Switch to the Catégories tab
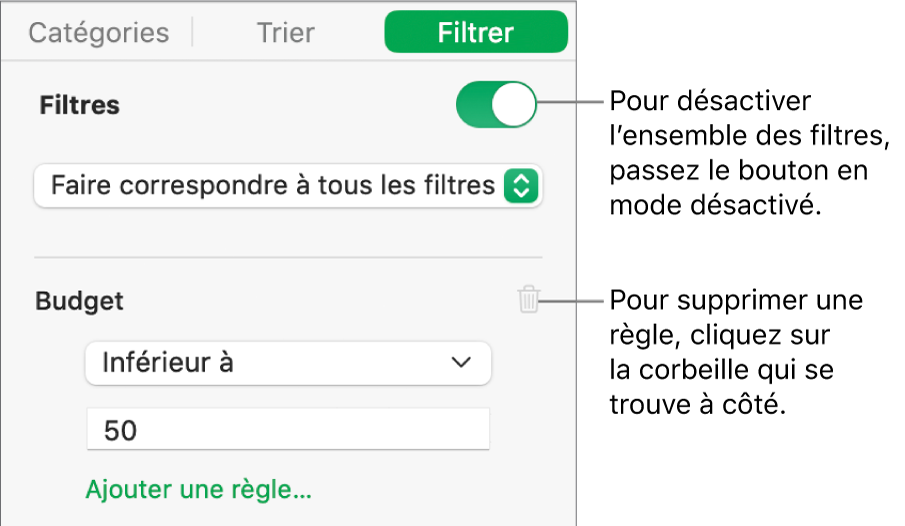Screen dimensions: 905x526 pos(99,33)
